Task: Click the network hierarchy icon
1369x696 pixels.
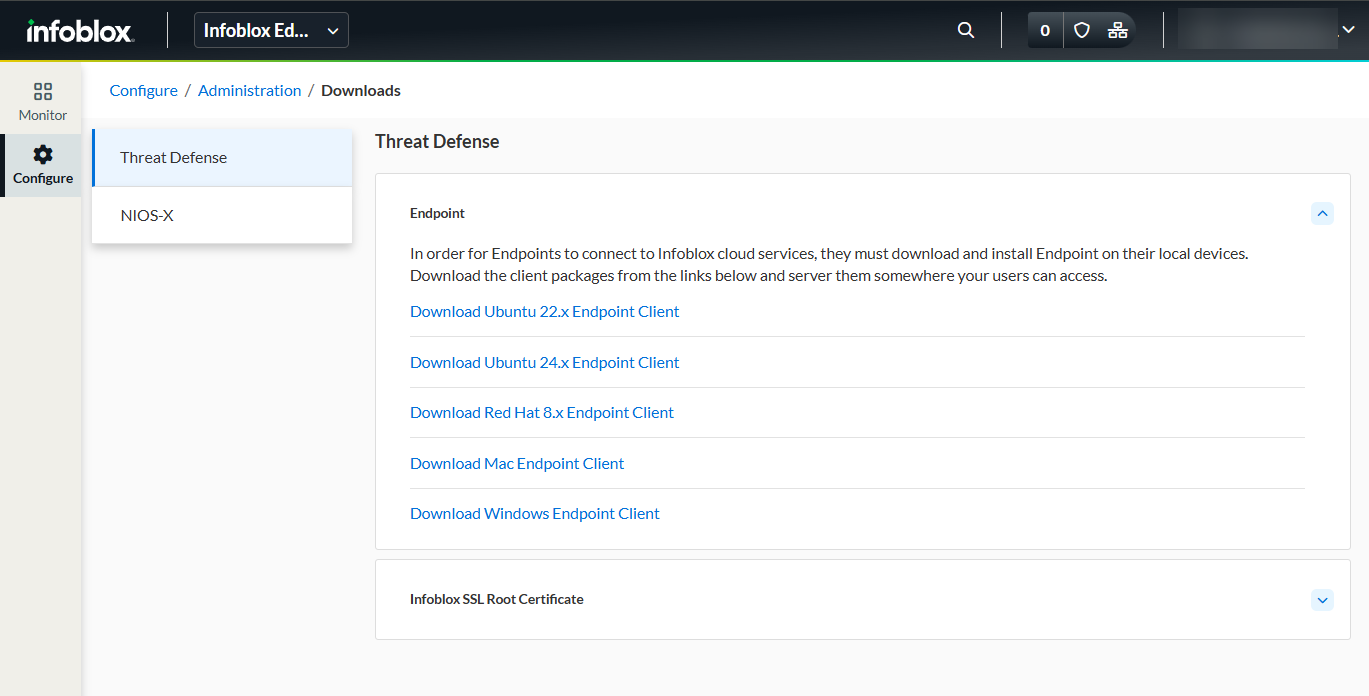Action: [x=1117, y=30]
